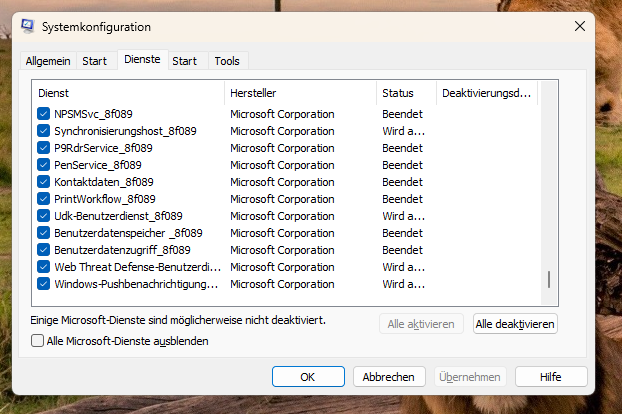Select the Windows-Pushbenachrichtigung... row text
This screenshot has width=622, height=414.
(136, 284)
